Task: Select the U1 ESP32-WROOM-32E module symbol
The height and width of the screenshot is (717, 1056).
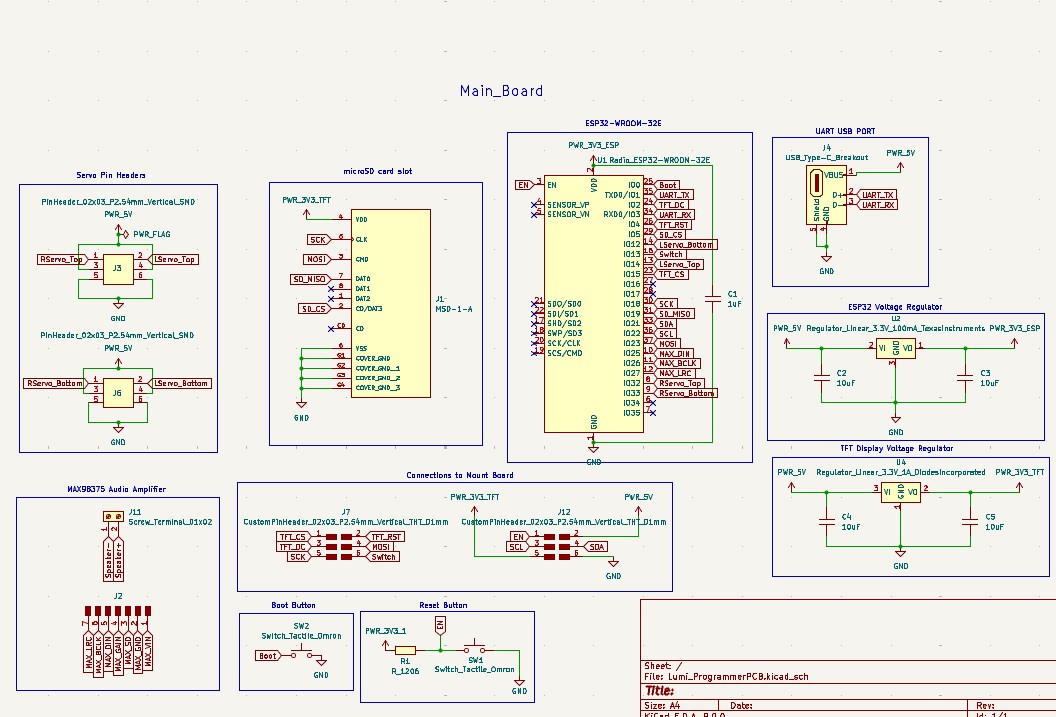Action: pos(593,306)
